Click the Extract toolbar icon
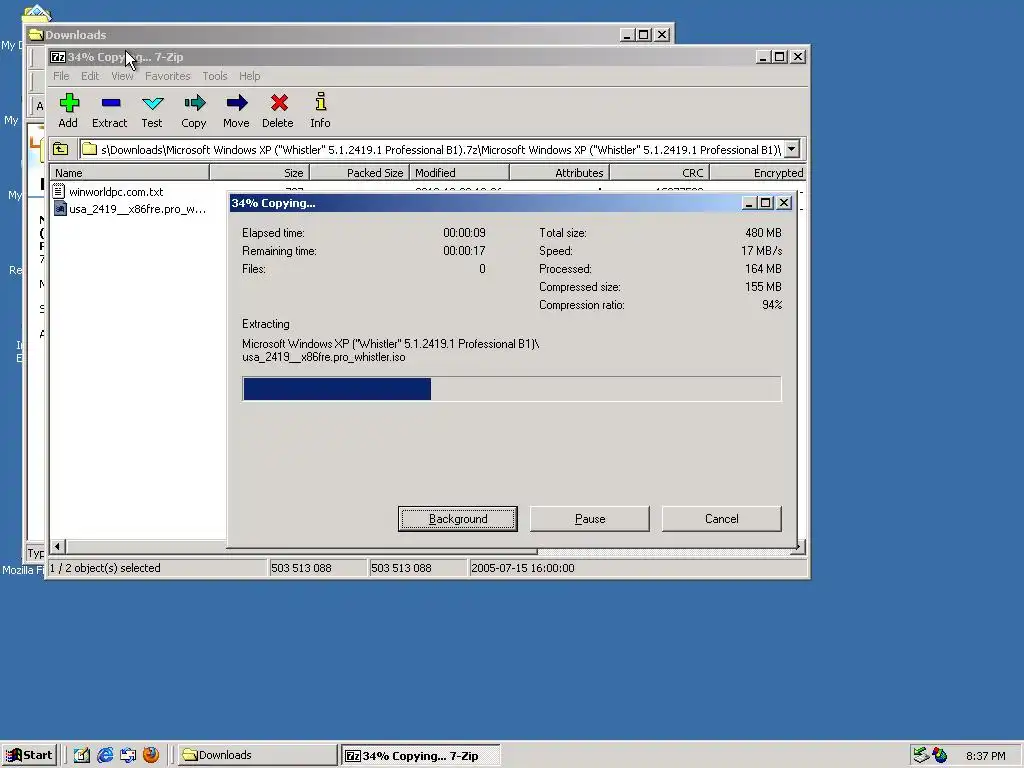This screenshot has height=768, width=1024. [x=110, y=103]
